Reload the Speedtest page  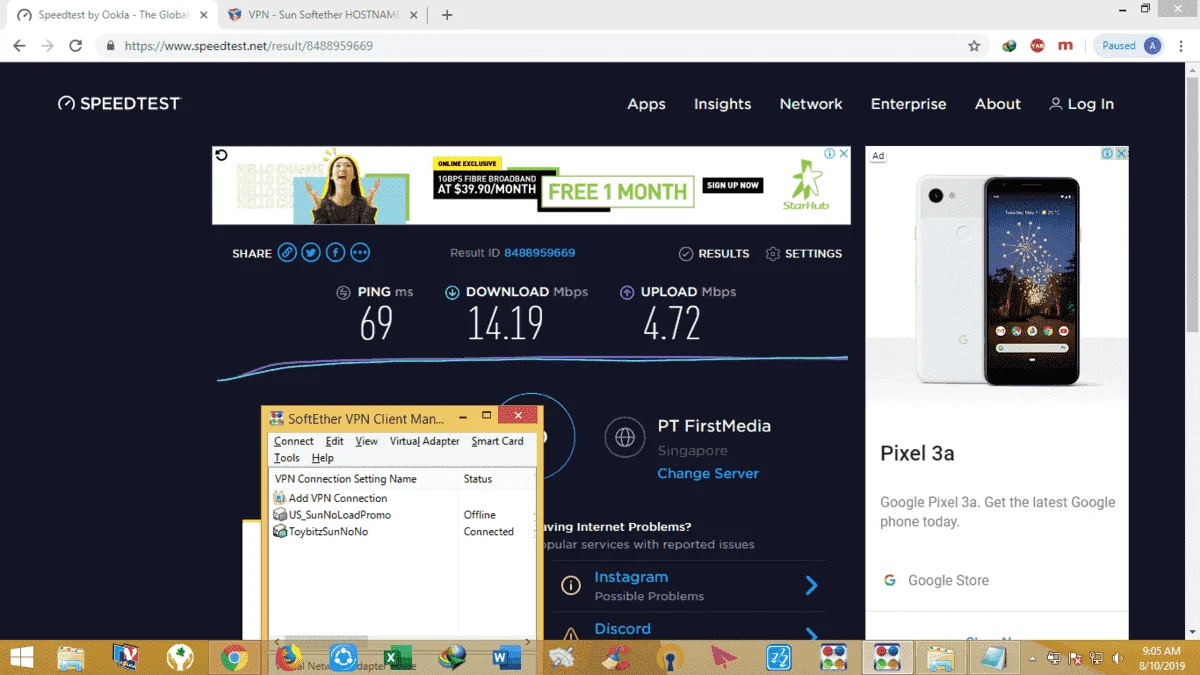pyautogui.click(x=75, y=46)
